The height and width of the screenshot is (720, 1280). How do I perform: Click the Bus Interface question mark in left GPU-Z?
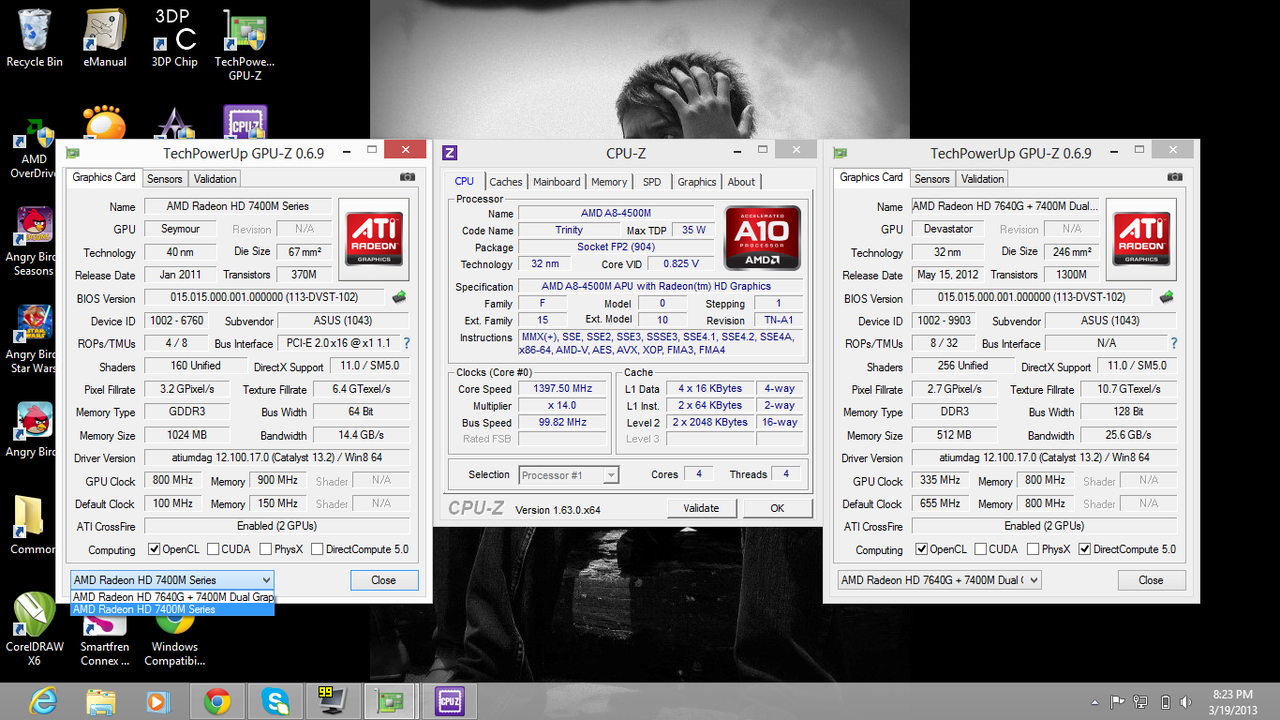(x=407, y=343)
